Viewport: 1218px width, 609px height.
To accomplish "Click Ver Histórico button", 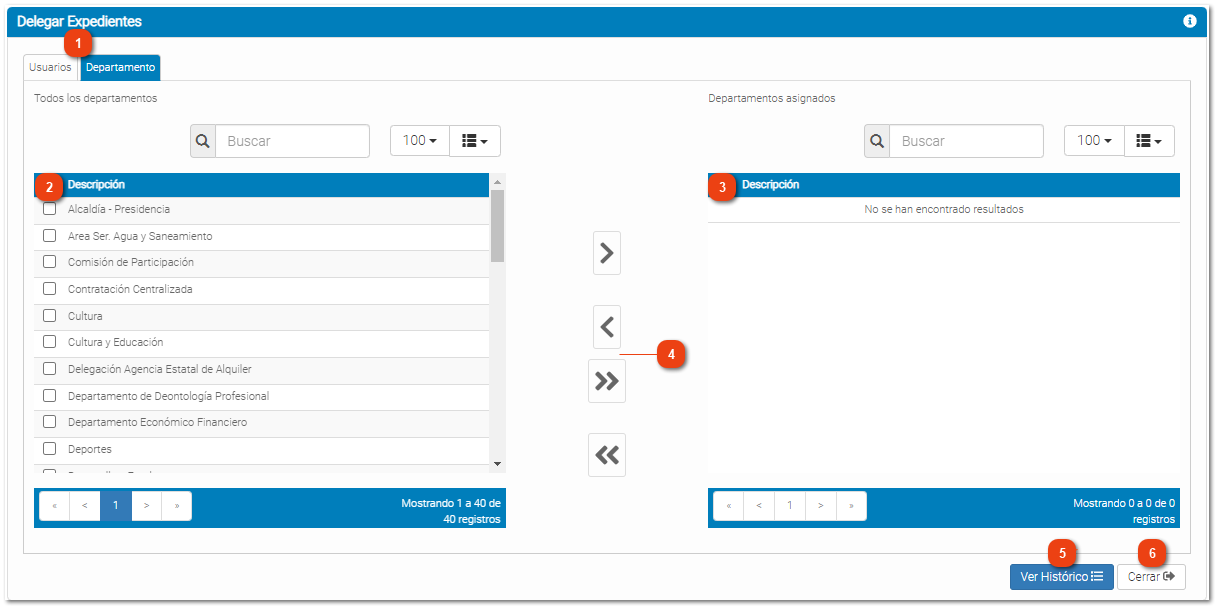I will (x=1061, y=577).
